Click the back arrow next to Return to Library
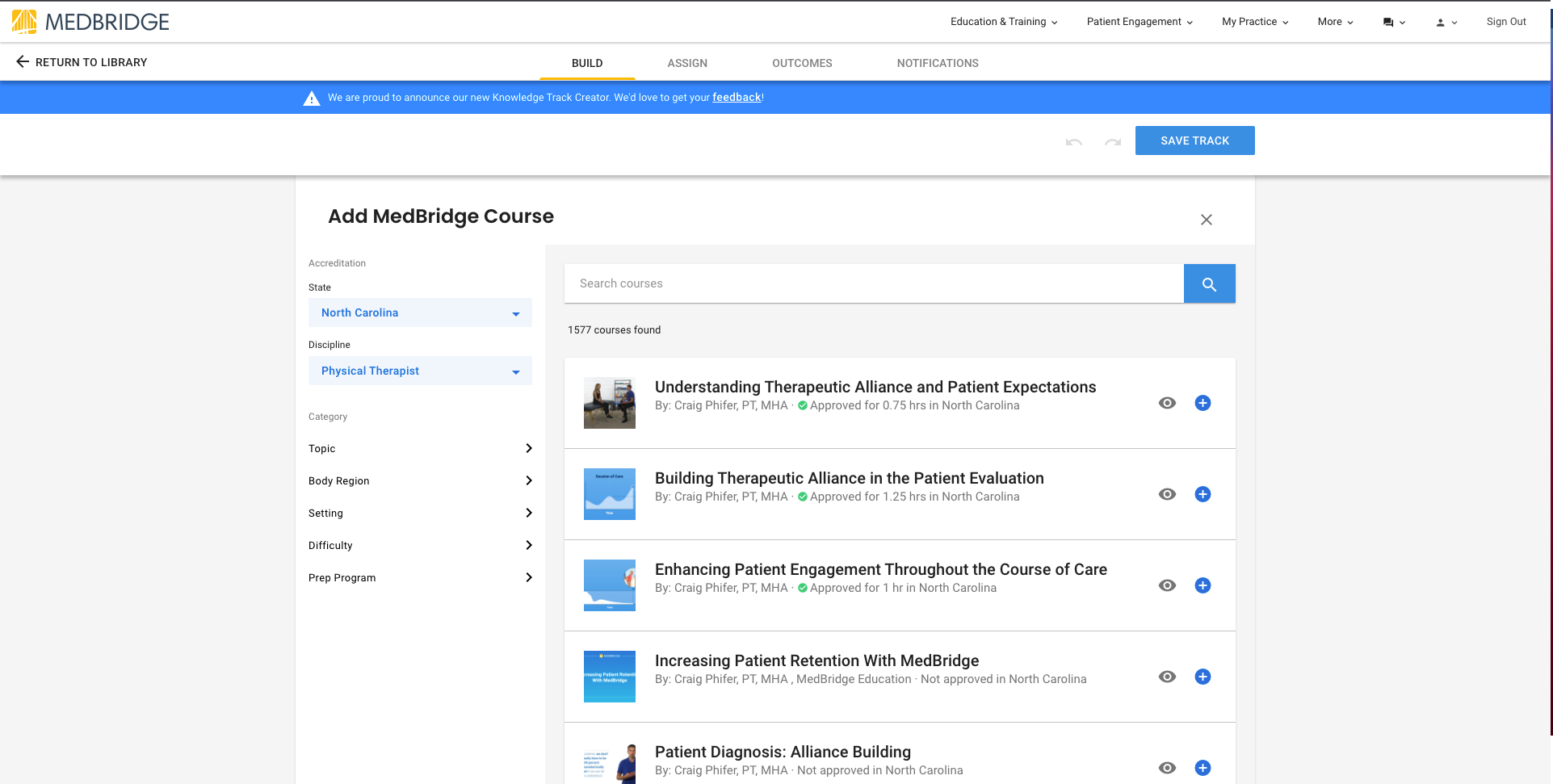Screen dimensions: 1553x784 (23, 62)
